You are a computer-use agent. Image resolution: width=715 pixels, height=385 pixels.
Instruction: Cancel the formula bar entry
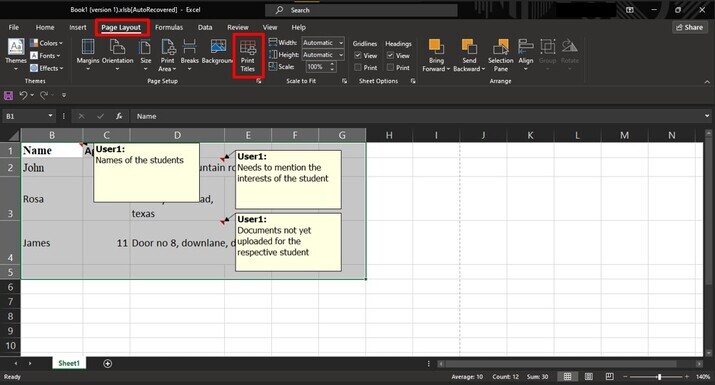[x=81, y=116]
